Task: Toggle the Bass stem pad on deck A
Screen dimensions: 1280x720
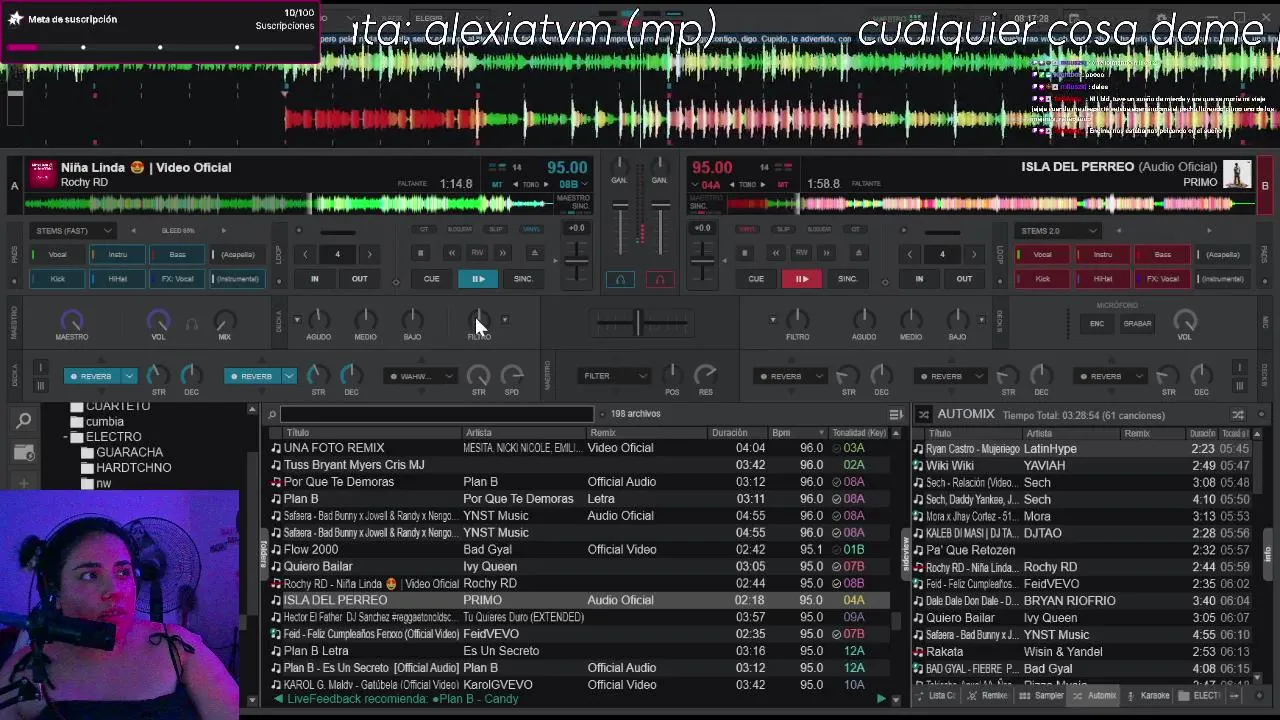Action: point(175,255)
